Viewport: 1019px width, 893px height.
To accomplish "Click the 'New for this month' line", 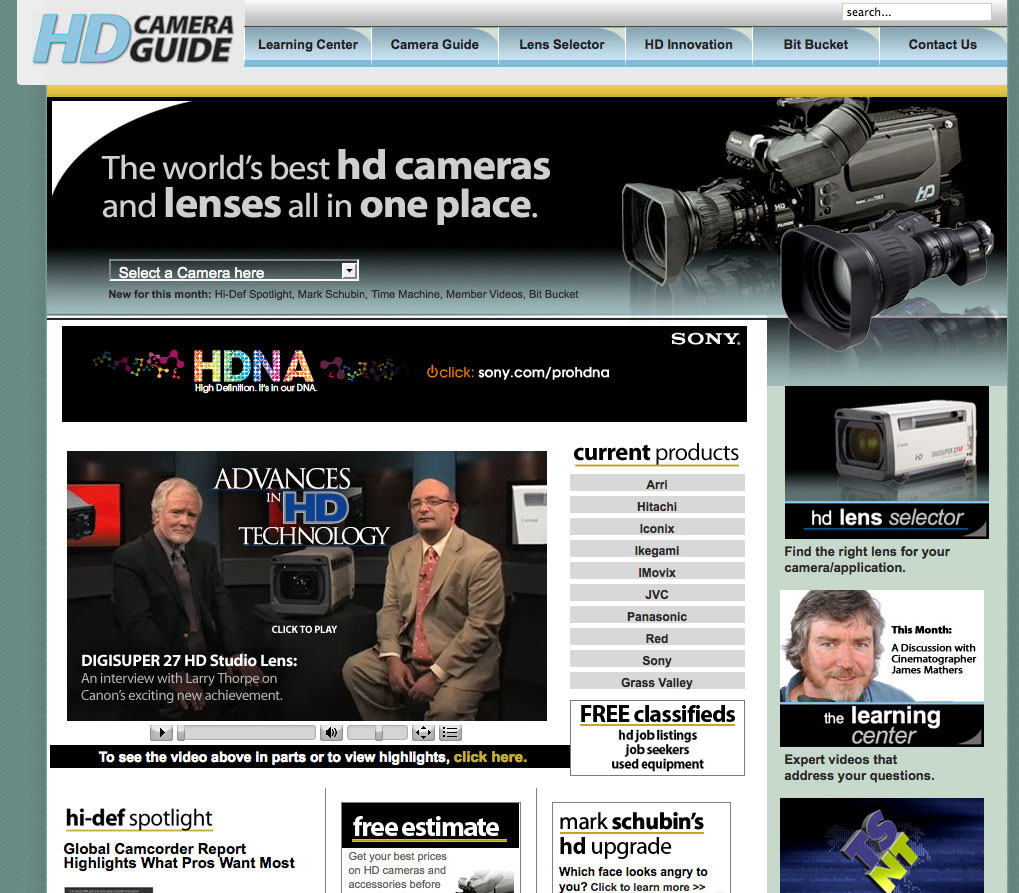I will coord(343,294).
